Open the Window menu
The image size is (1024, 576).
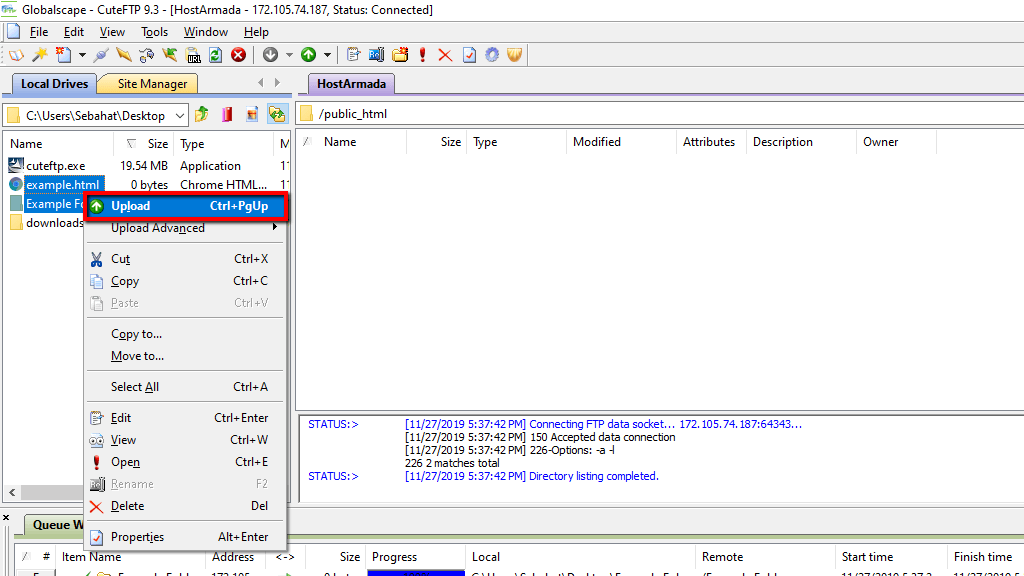click(x=206, y=32)
